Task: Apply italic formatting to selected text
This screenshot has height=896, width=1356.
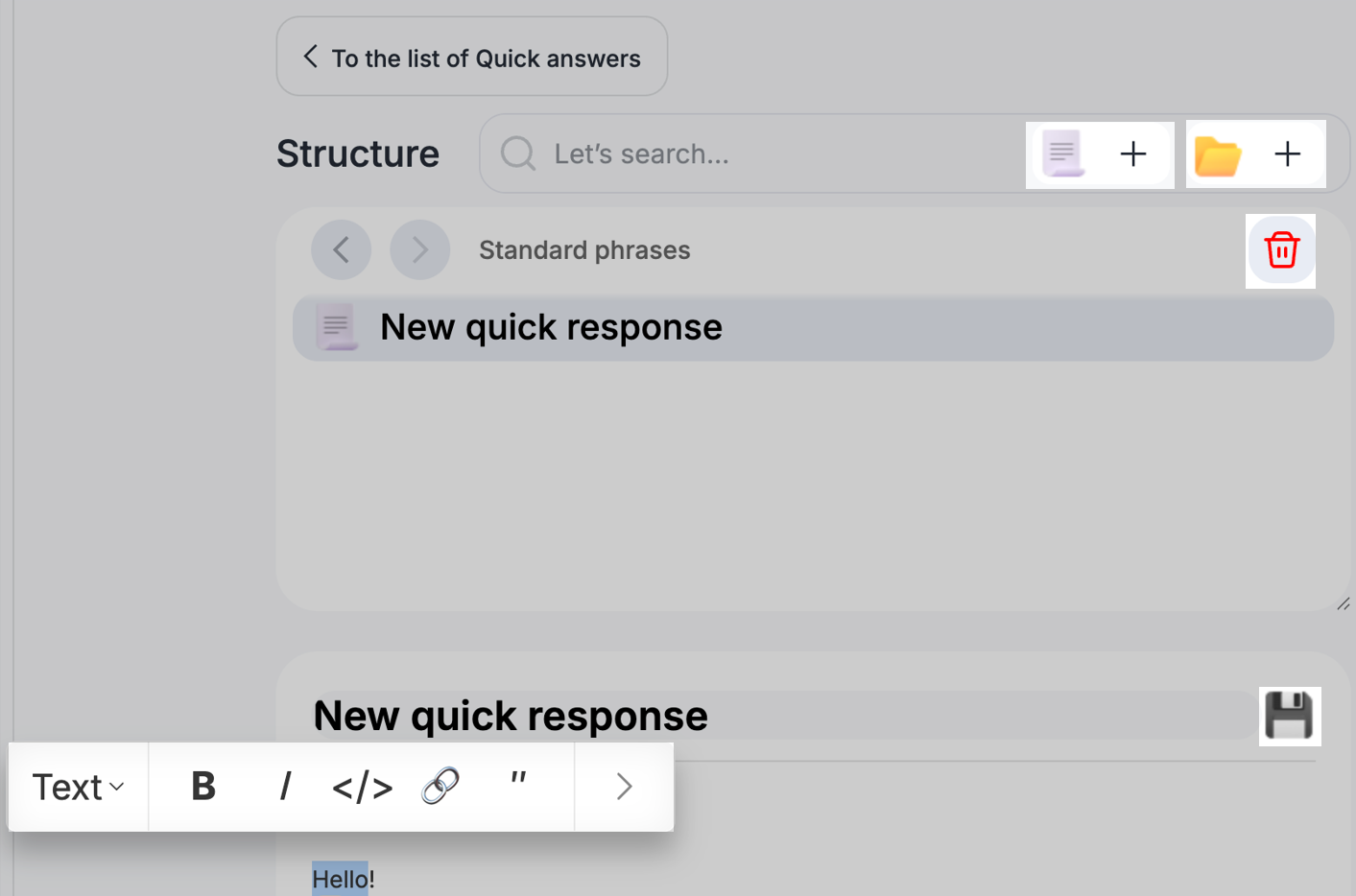Action: coord(285,787)
